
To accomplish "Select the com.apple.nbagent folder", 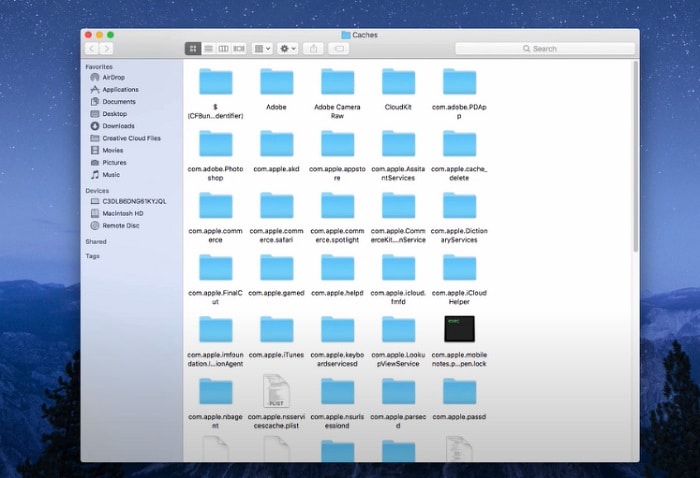I will coord(216,392).
